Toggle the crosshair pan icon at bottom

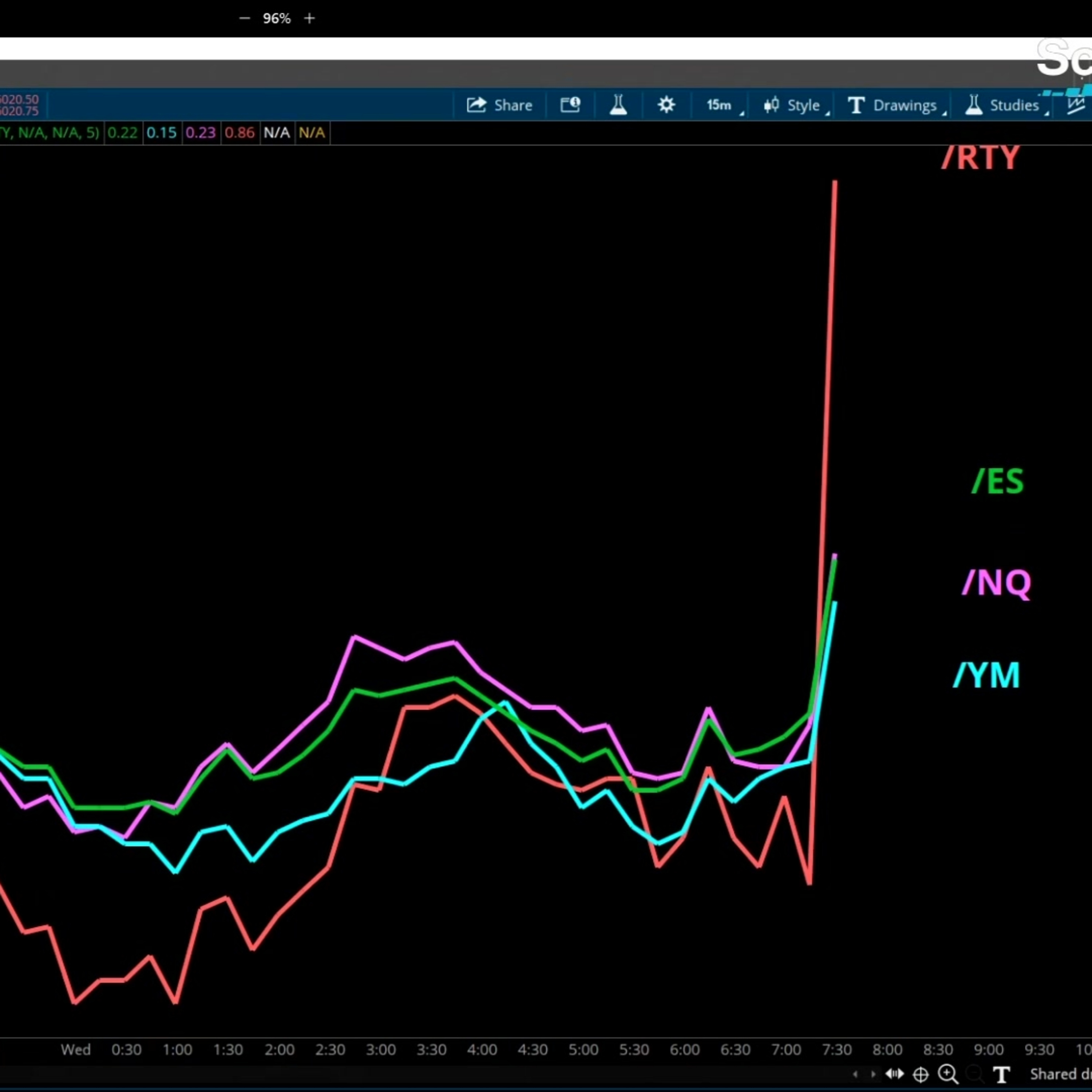point(921,1074)
